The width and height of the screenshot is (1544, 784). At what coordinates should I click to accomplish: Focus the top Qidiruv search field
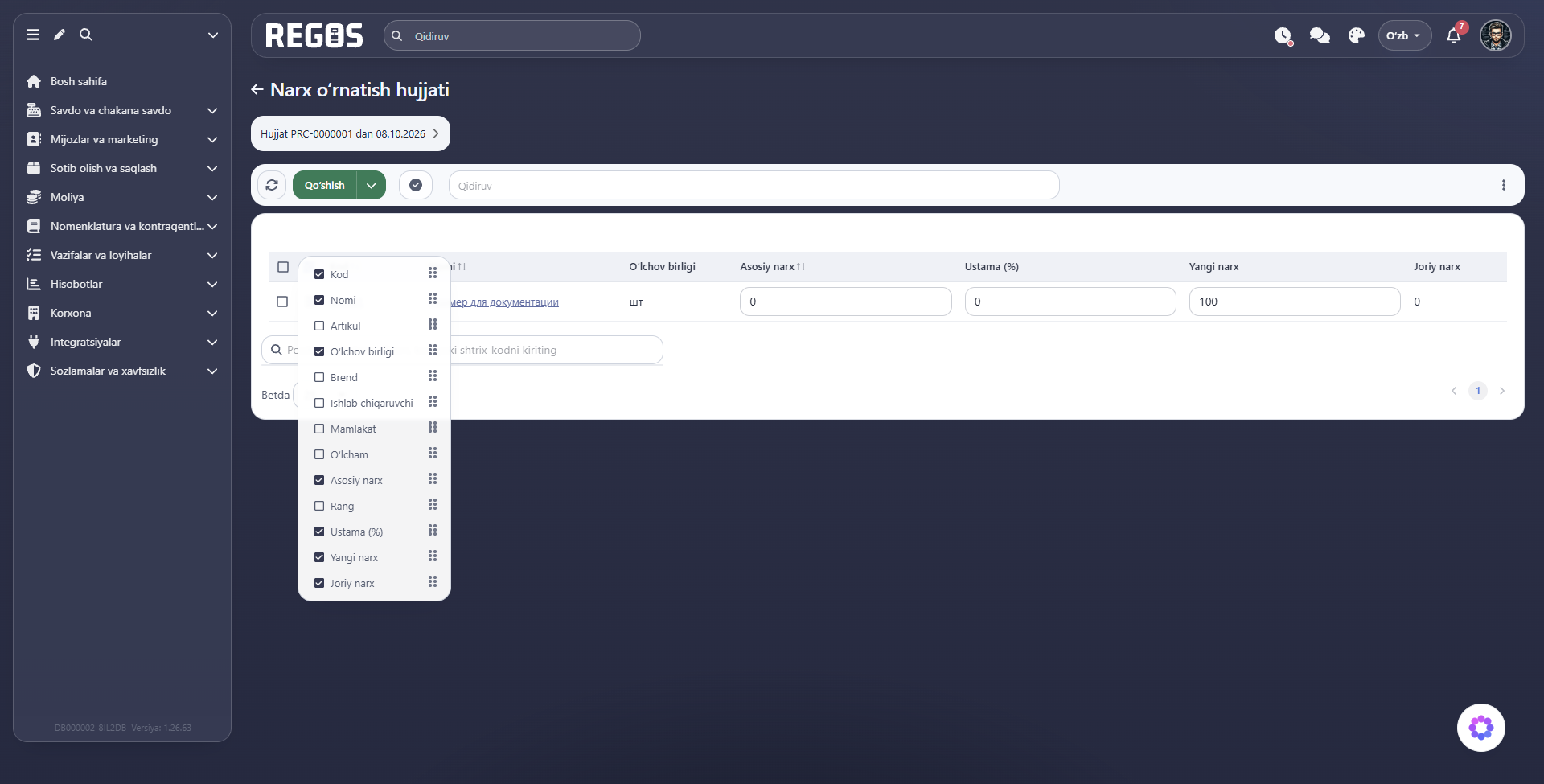(x=512, y=35)
